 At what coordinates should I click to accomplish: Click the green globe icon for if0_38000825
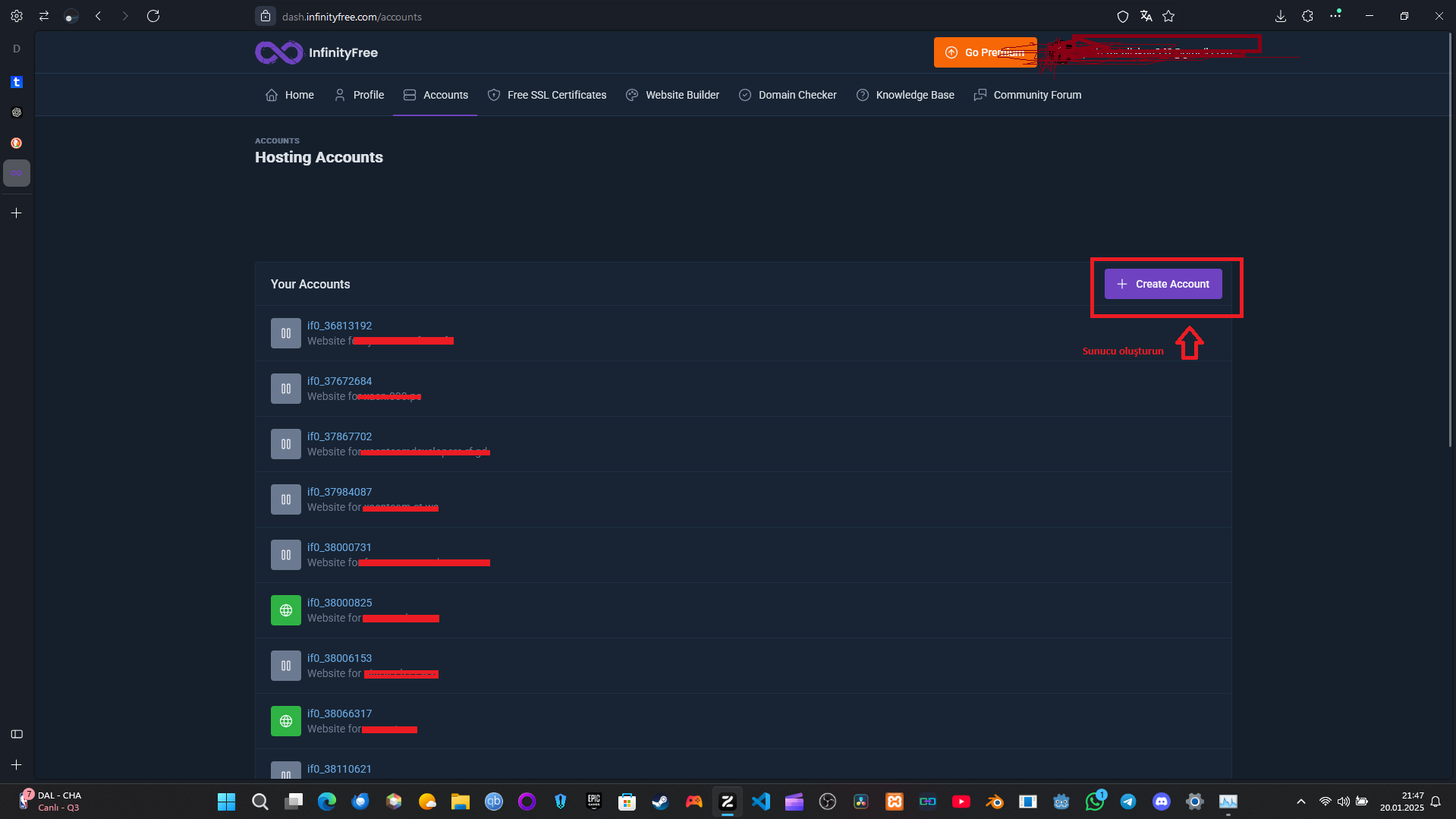coord(286,610)
